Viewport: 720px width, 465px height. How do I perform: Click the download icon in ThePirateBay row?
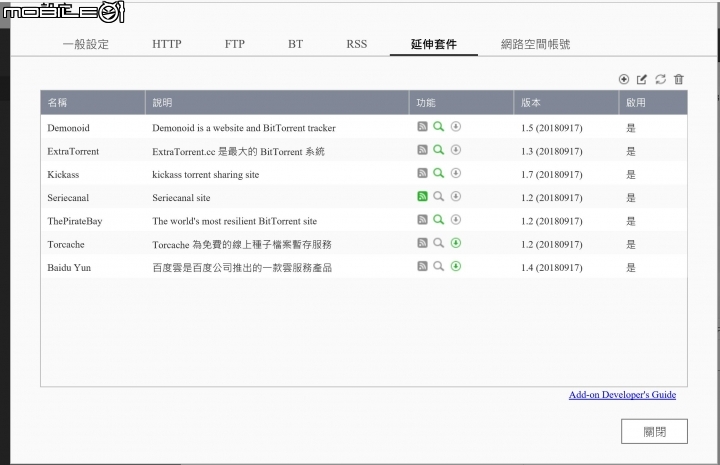(456, 220)
